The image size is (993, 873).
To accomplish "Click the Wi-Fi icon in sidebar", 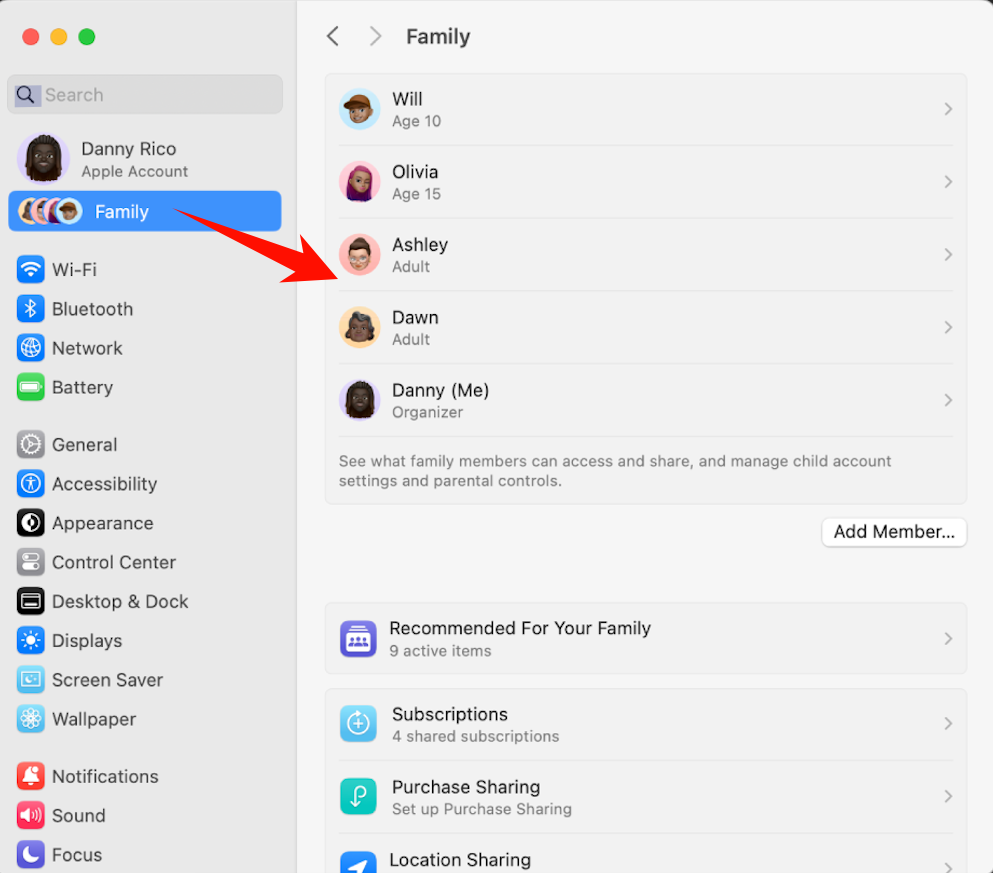I will click(x=31, y=270).
